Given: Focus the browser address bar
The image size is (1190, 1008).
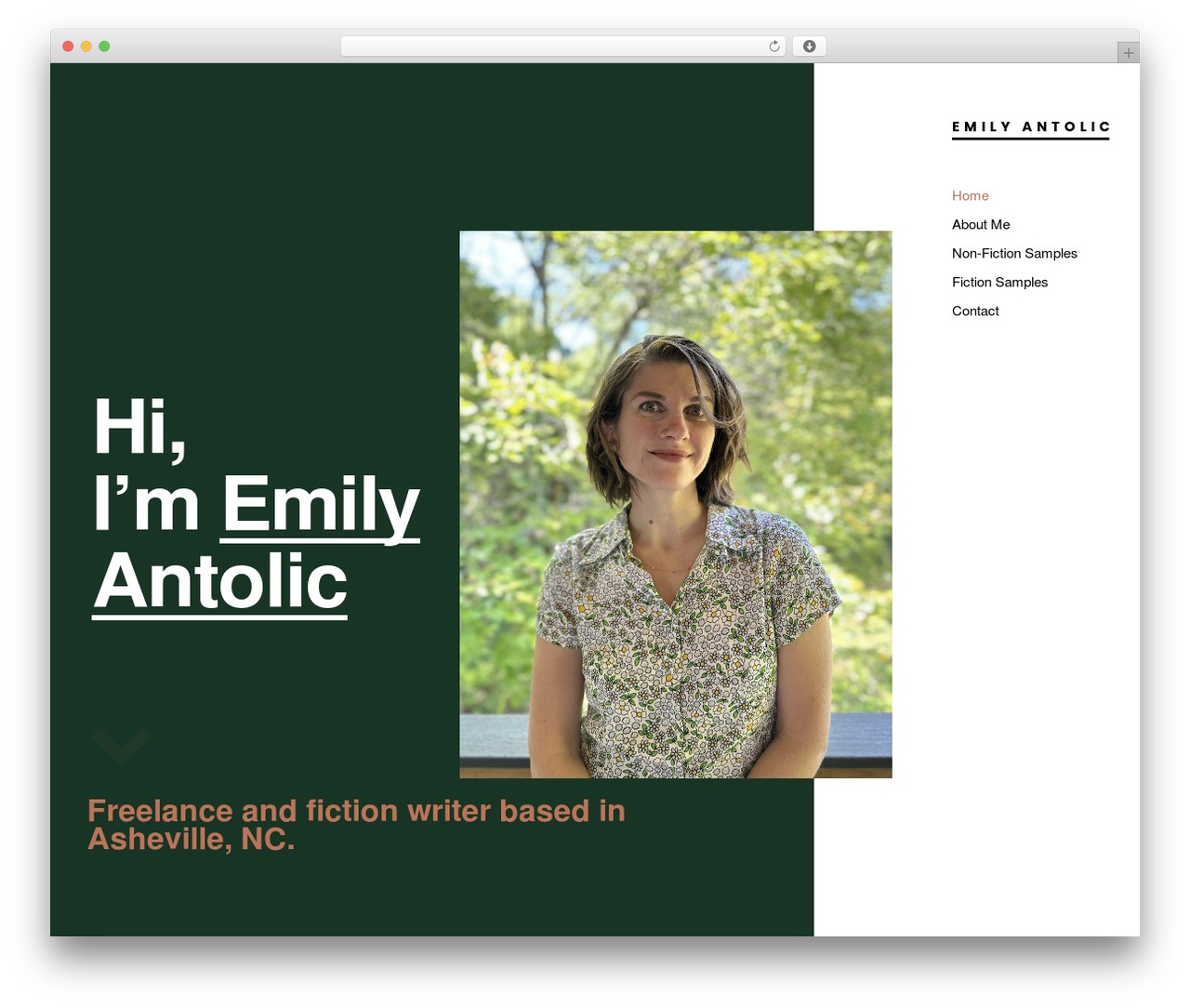Looking at the screenshot, I should (x=562, y=46).
